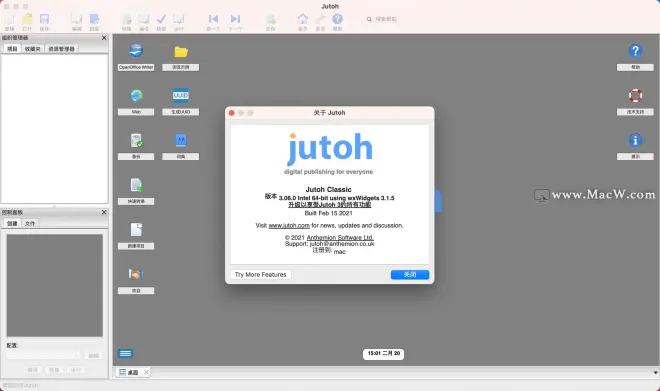Switch to the 收藏夹 tab

[32, 49]
